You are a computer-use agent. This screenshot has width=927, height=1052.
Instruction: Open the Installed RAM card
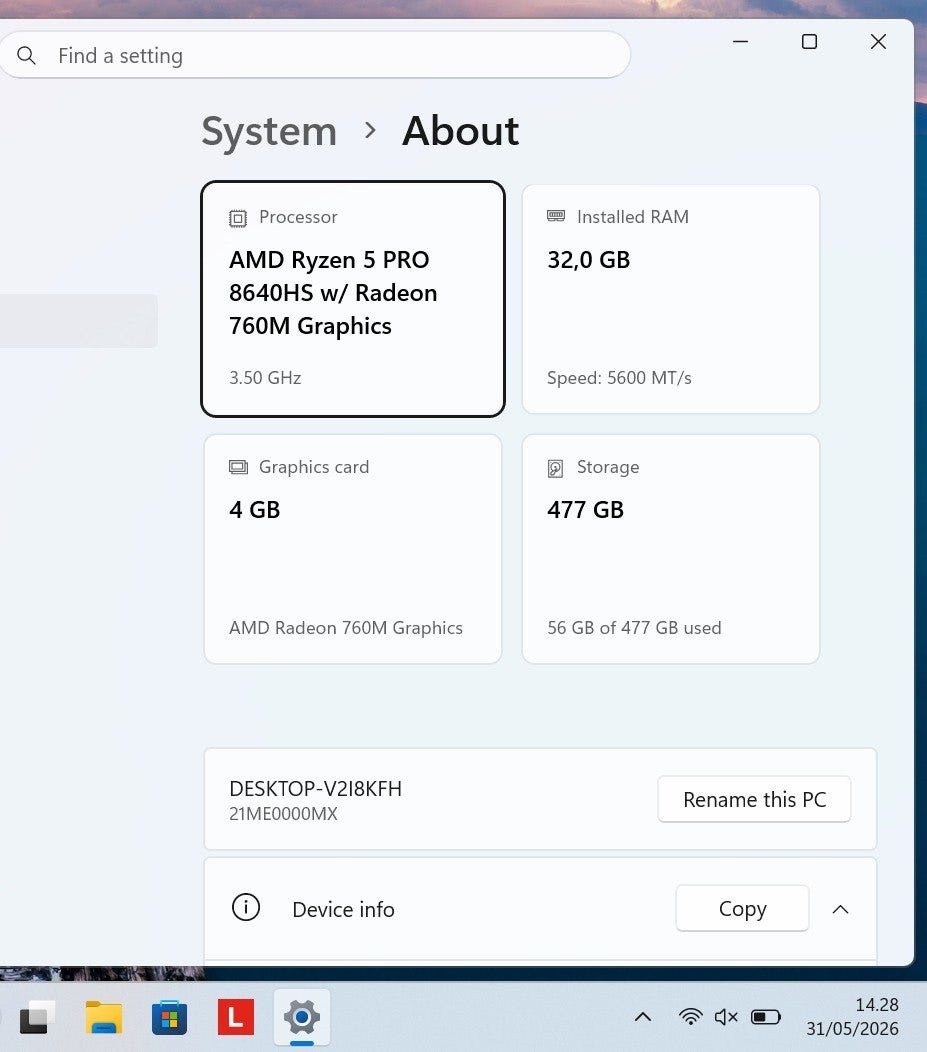coord(671,299)
